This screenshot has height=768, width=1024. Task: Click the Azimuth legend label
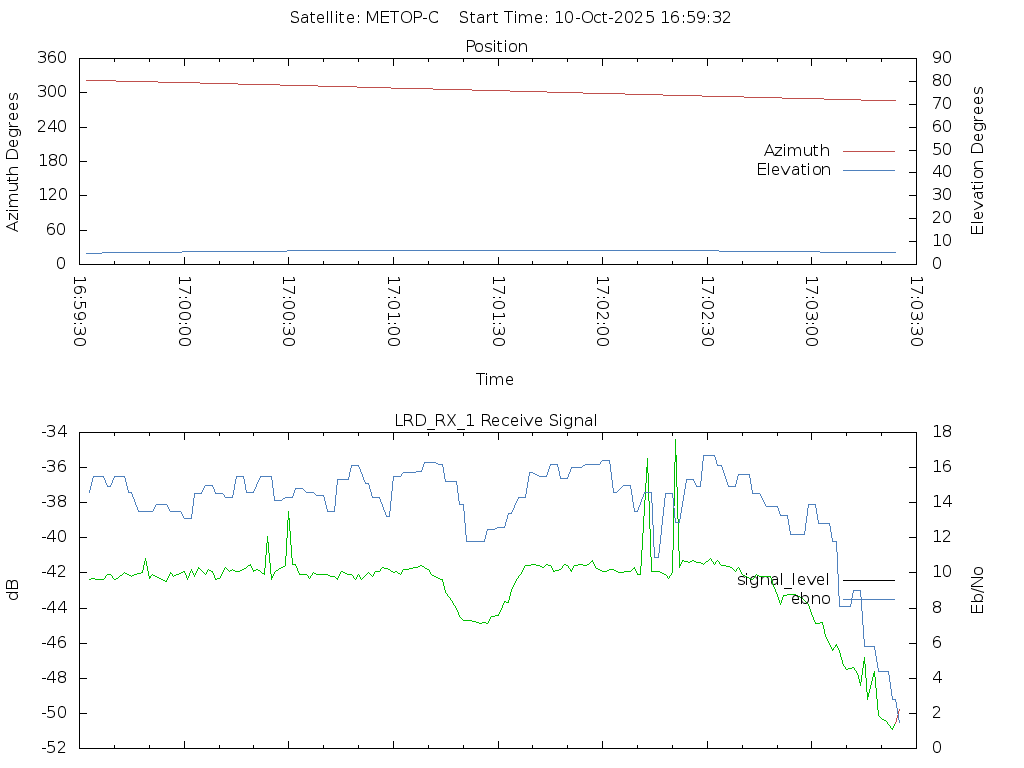(796, 150)
